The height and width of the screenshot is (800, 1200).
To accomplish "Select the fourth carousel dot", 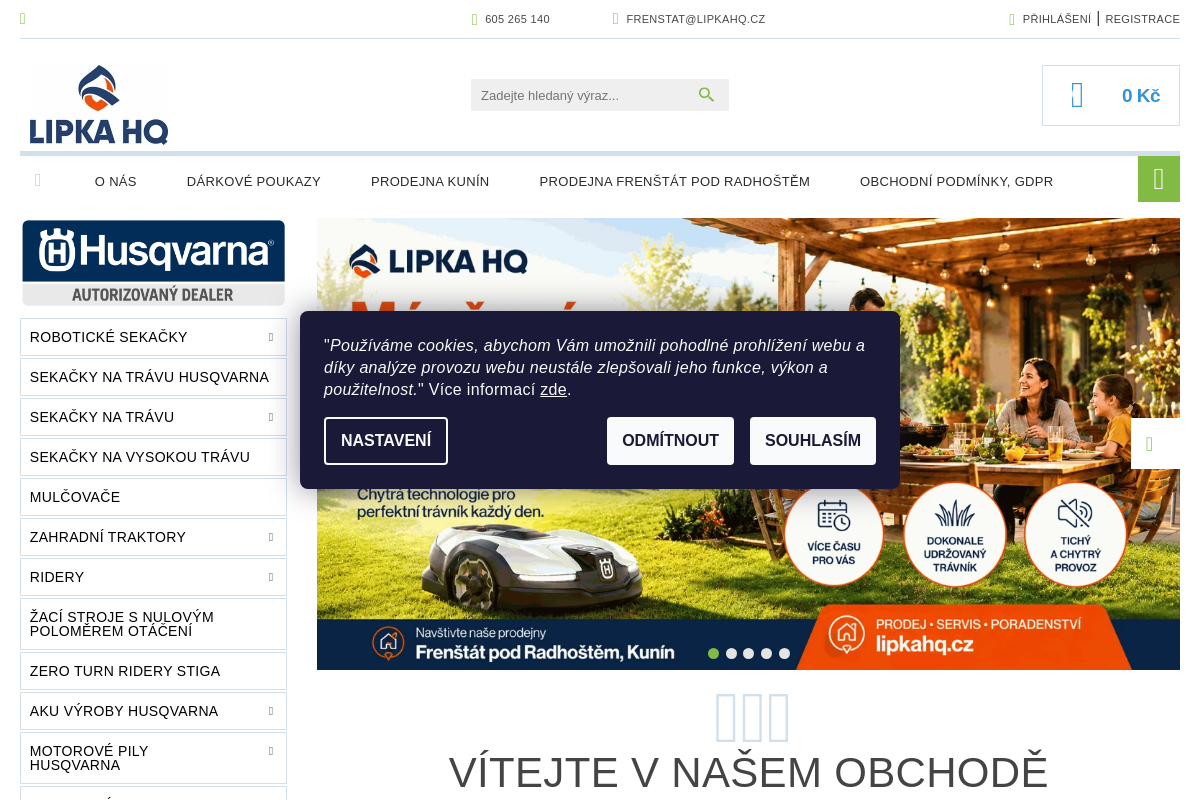I will pos(766,653).
